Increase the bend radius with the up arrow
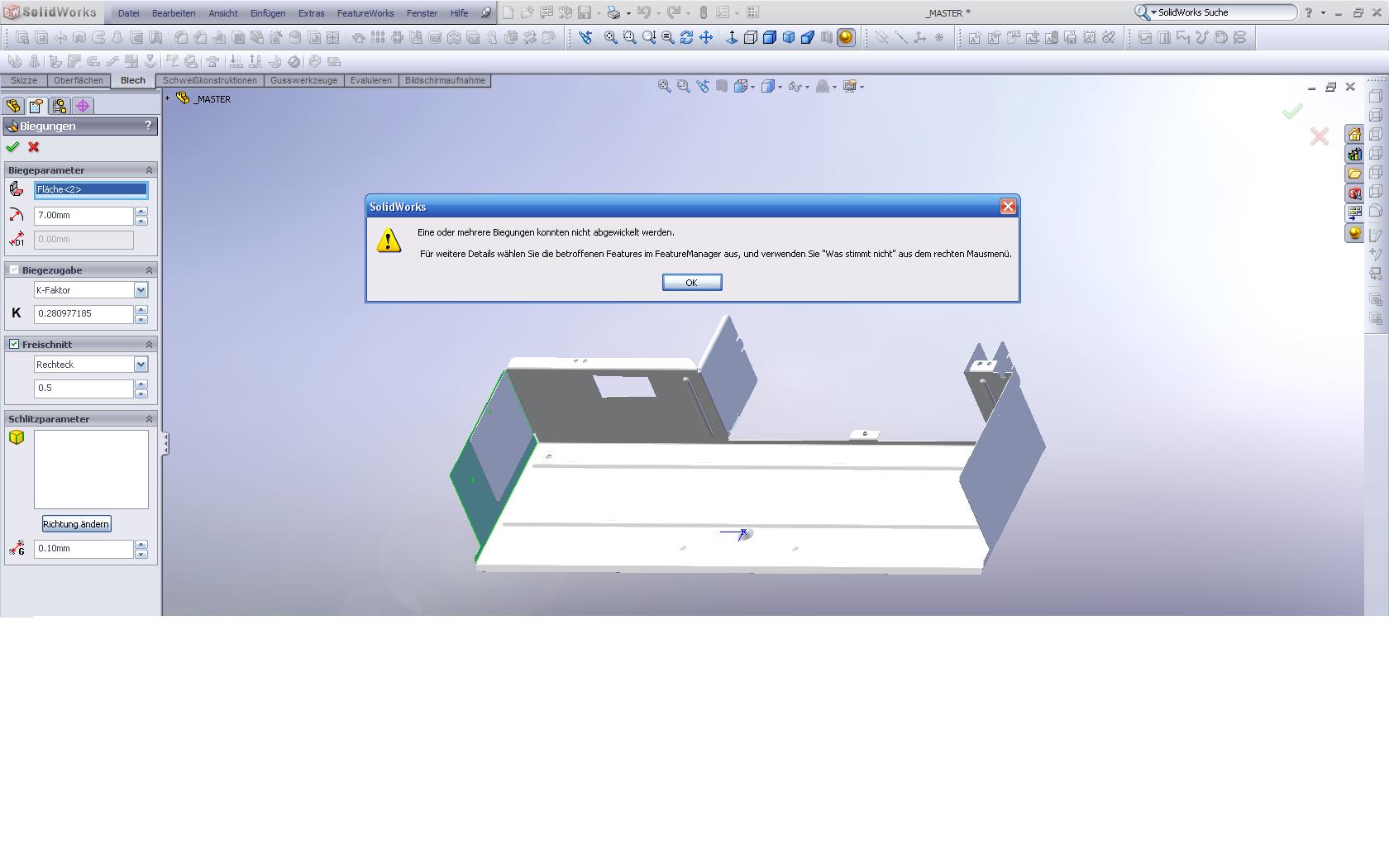 [x=141, y=212]
